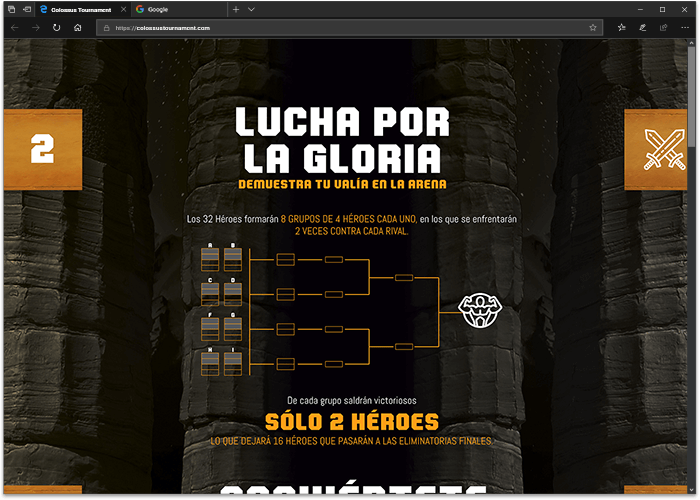The height and width of the screenshot is (500, 700).
Task: Click the add notes pen icon
Action: 642,28
